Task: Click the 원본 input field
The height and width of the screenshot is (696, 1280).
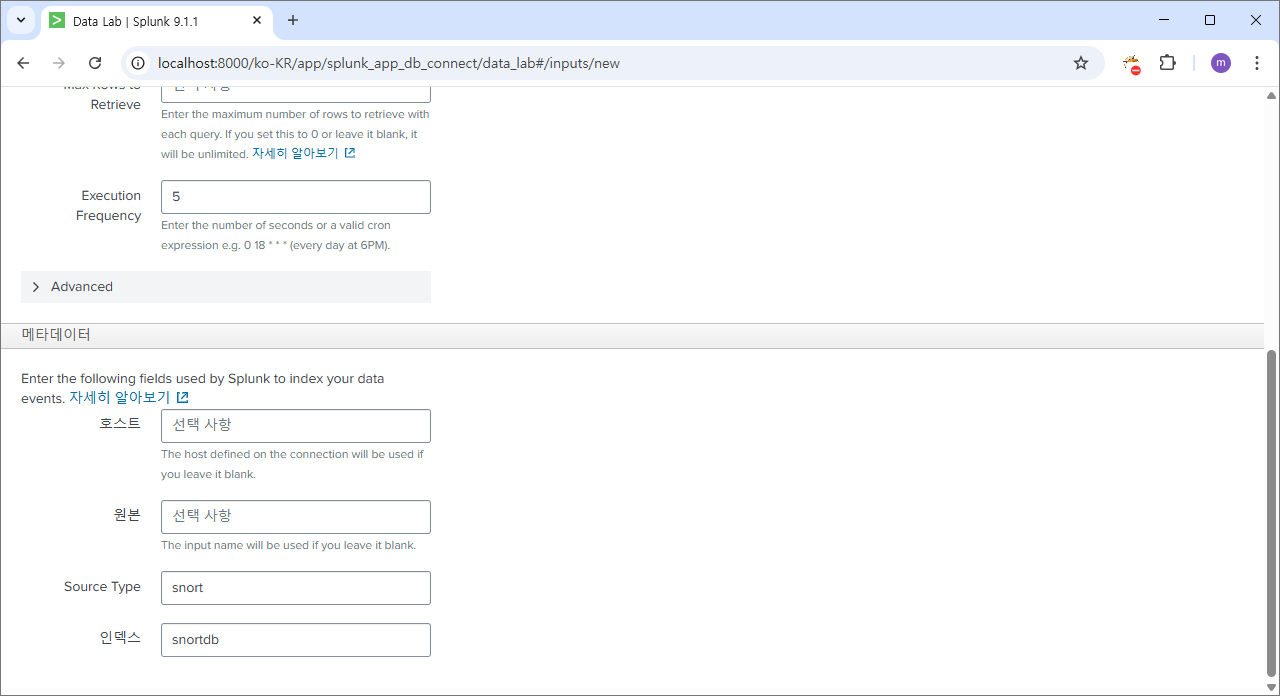Action: pyautogui.click(x=296, y=517)
